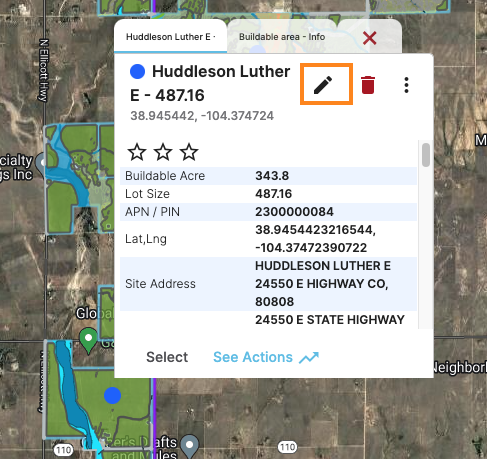The image size is (487, 459).
Task: Rate parcel with the third star
Action: click(189, 152)
